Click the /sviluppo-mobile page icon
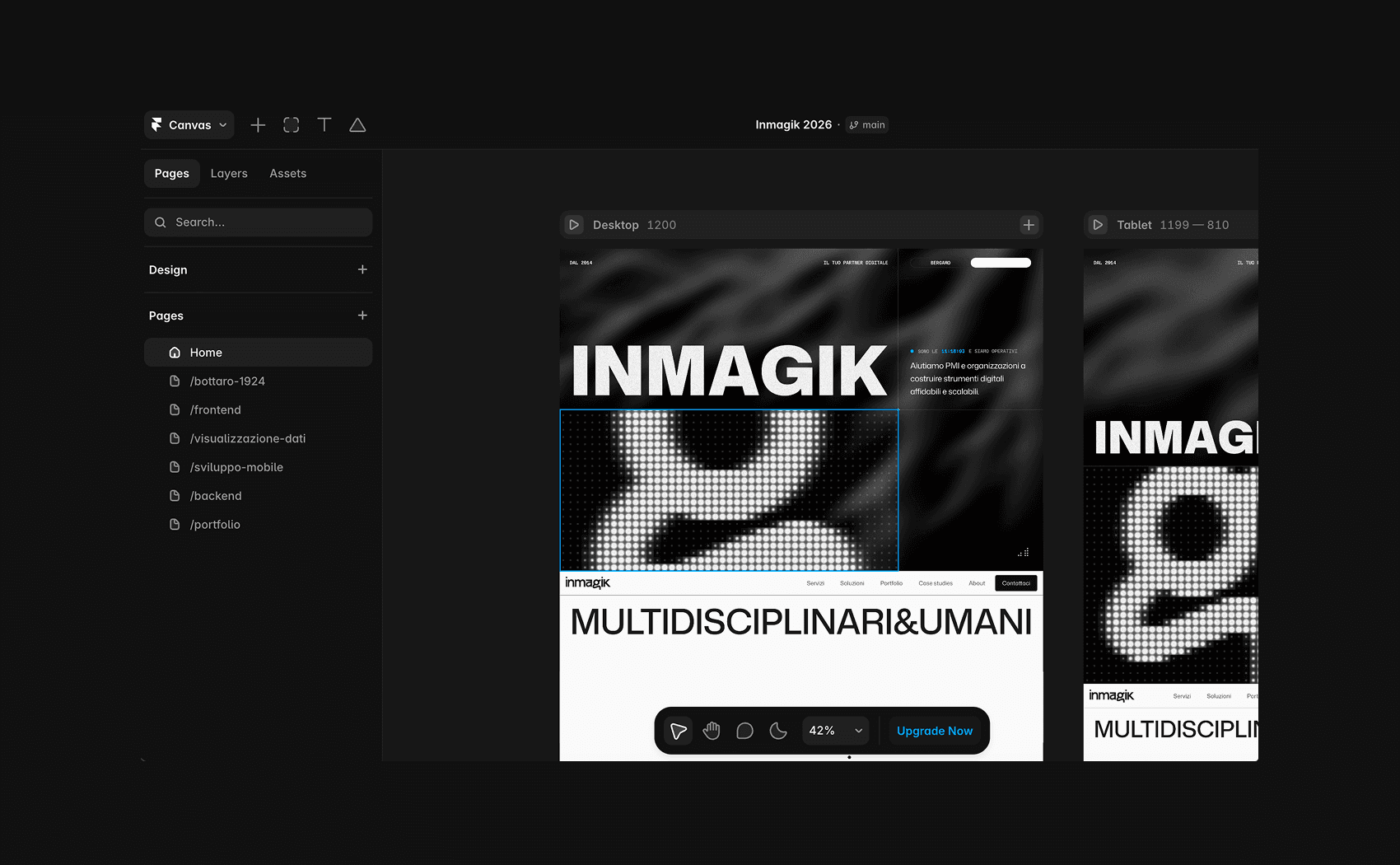 (175, 467)
